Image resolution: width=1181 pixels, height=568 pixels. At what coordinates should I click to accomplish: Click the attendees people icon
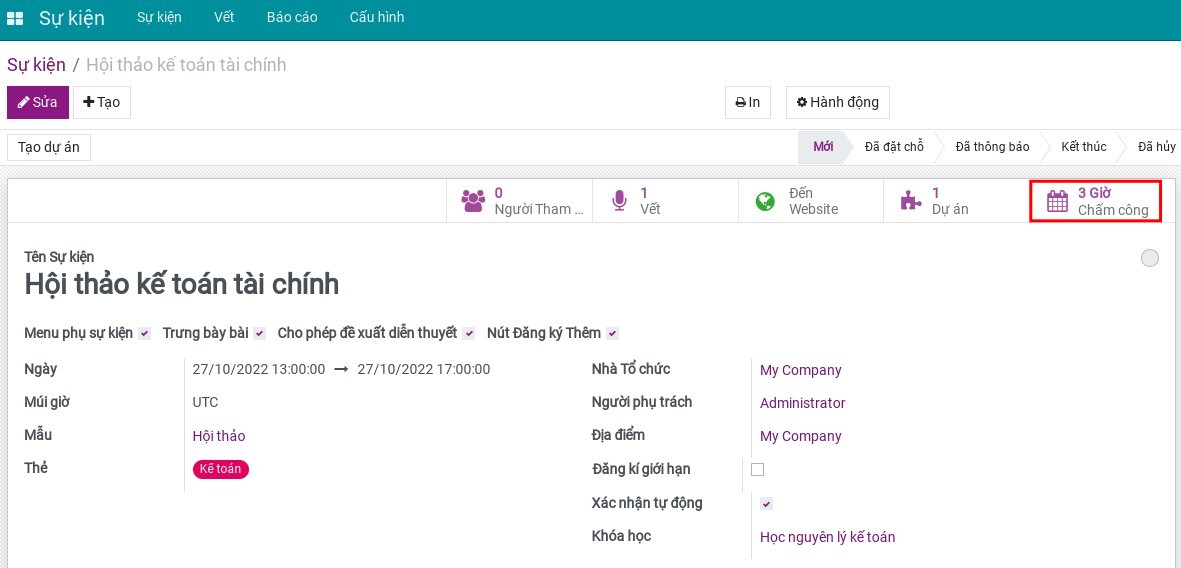(472, 201)
